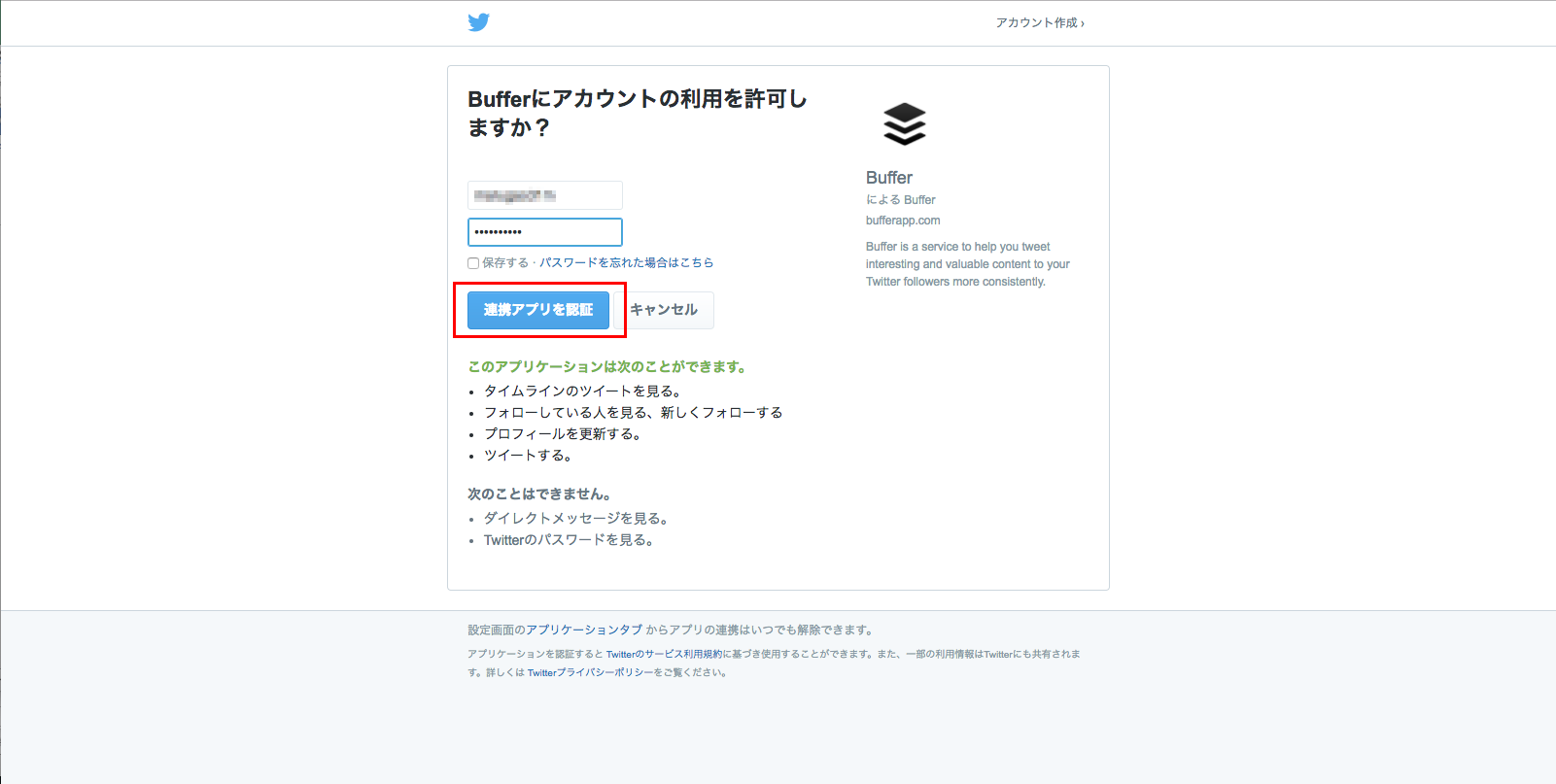Click into the password field
The width and height of the screenshot is (1556, 784).
pyautogui.click(x=545, y=232)
